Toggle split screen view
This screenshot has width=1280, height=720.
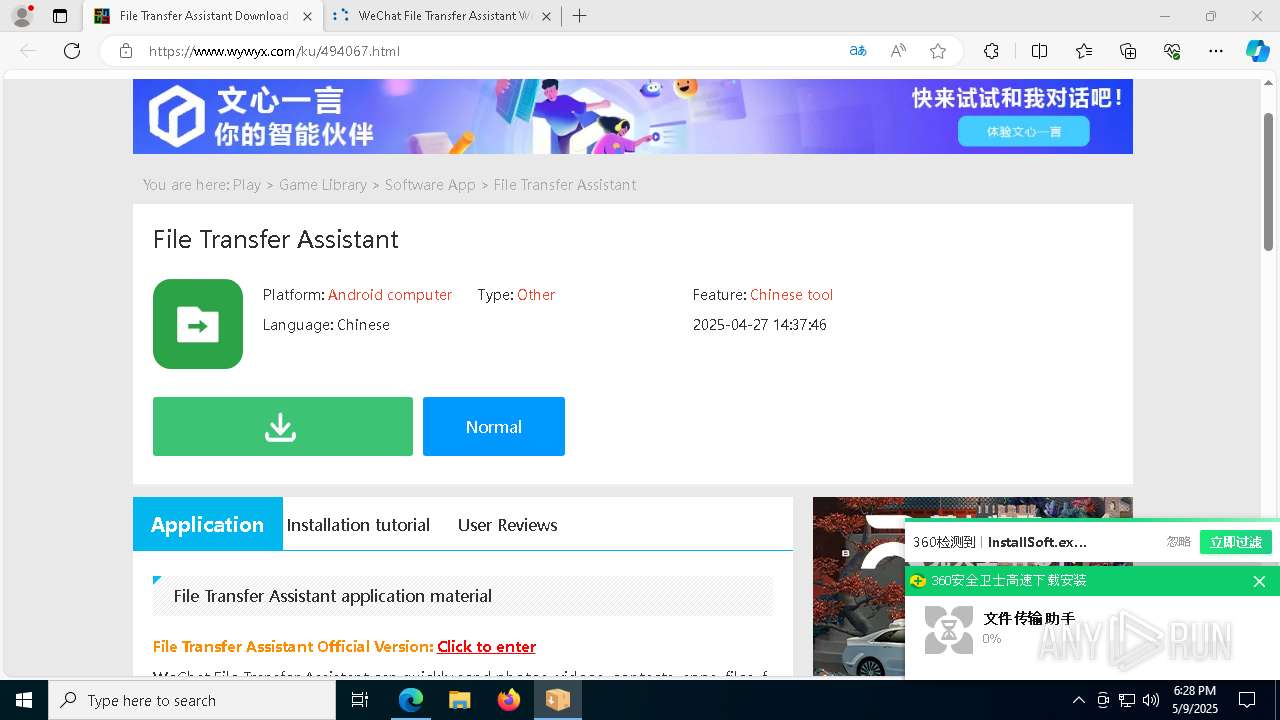click(1039, 51)
